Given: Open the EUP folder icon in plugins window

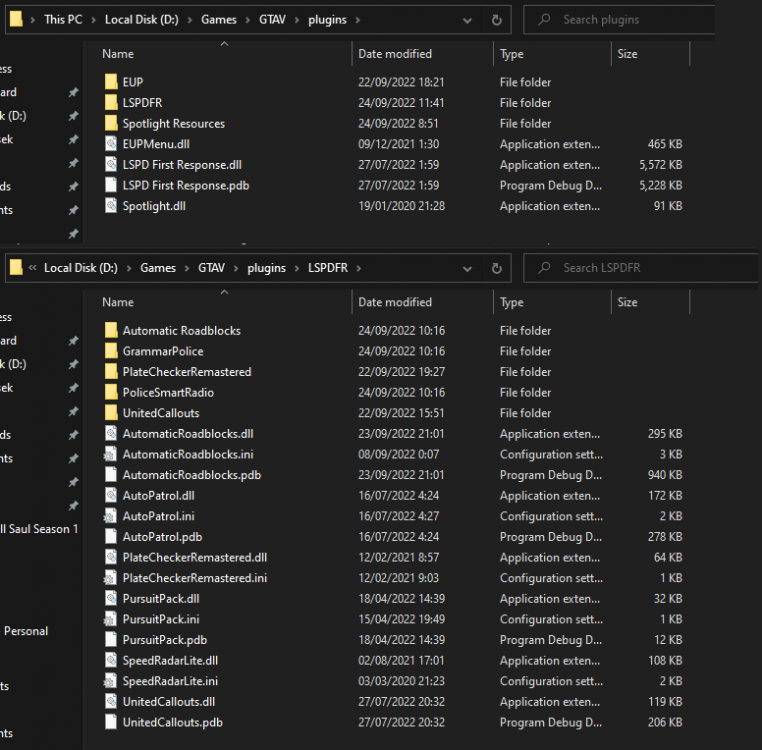Looking at the screenshot, I should pyautogui.click(x=111, y=82).
